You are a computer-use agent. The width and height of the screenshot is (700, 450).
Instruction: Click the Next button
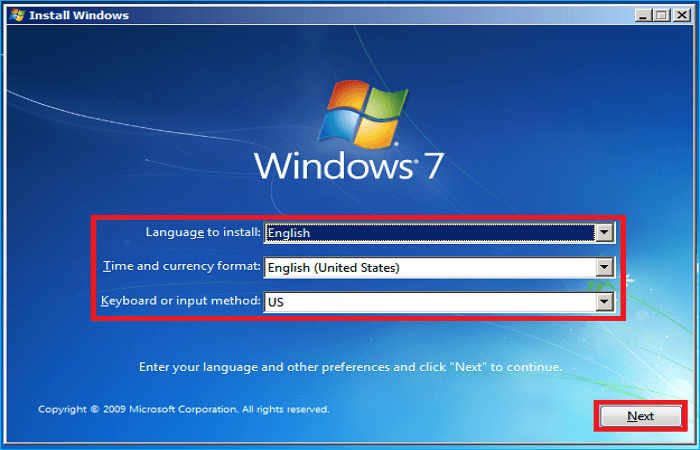point(640,416)
